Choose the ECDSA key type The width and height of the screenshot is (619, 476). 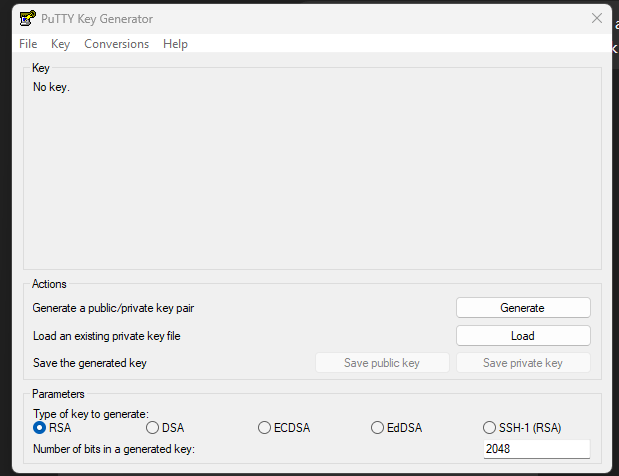click(284, 428)
